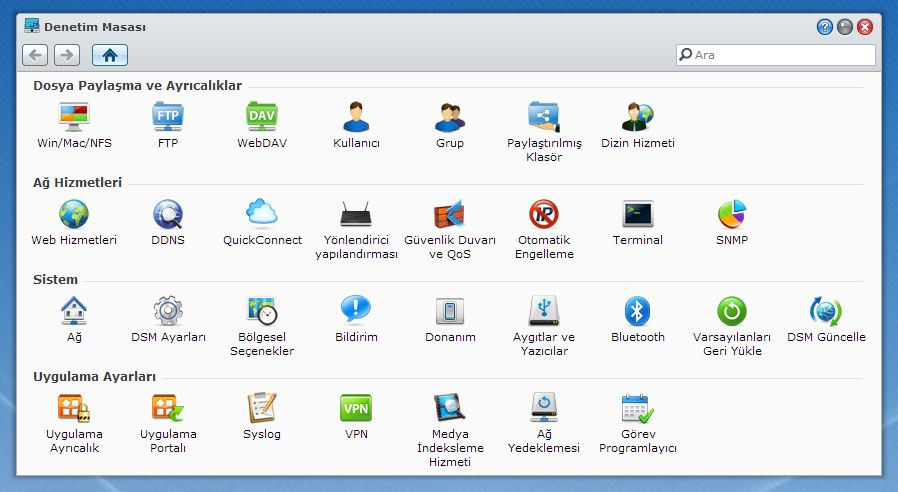Open the Bluetooth settings icon
Viewport: 898px width, 492px height.
(x=638, y=312)
